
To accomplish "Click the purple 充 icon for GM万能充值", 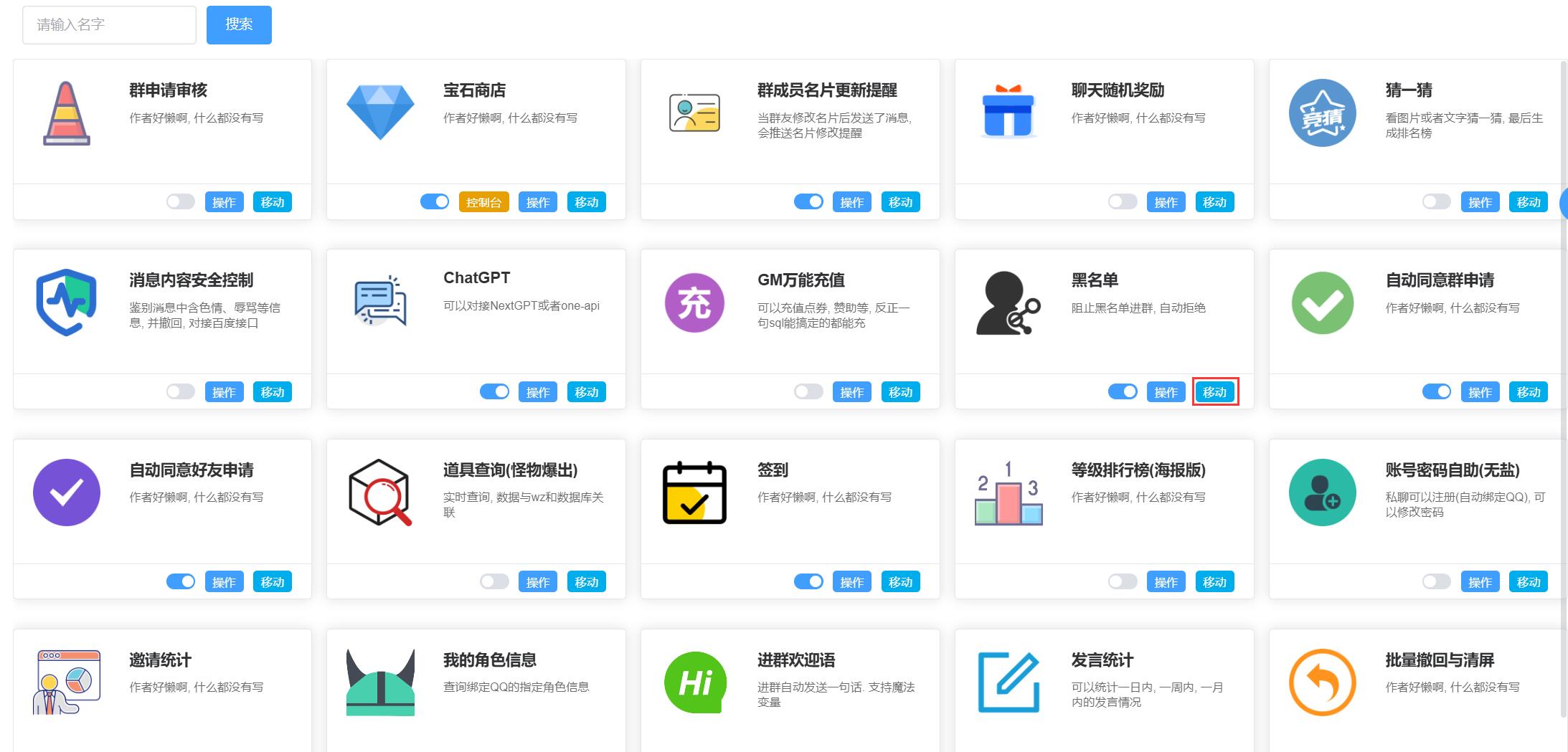I will (x=694, y=303).
